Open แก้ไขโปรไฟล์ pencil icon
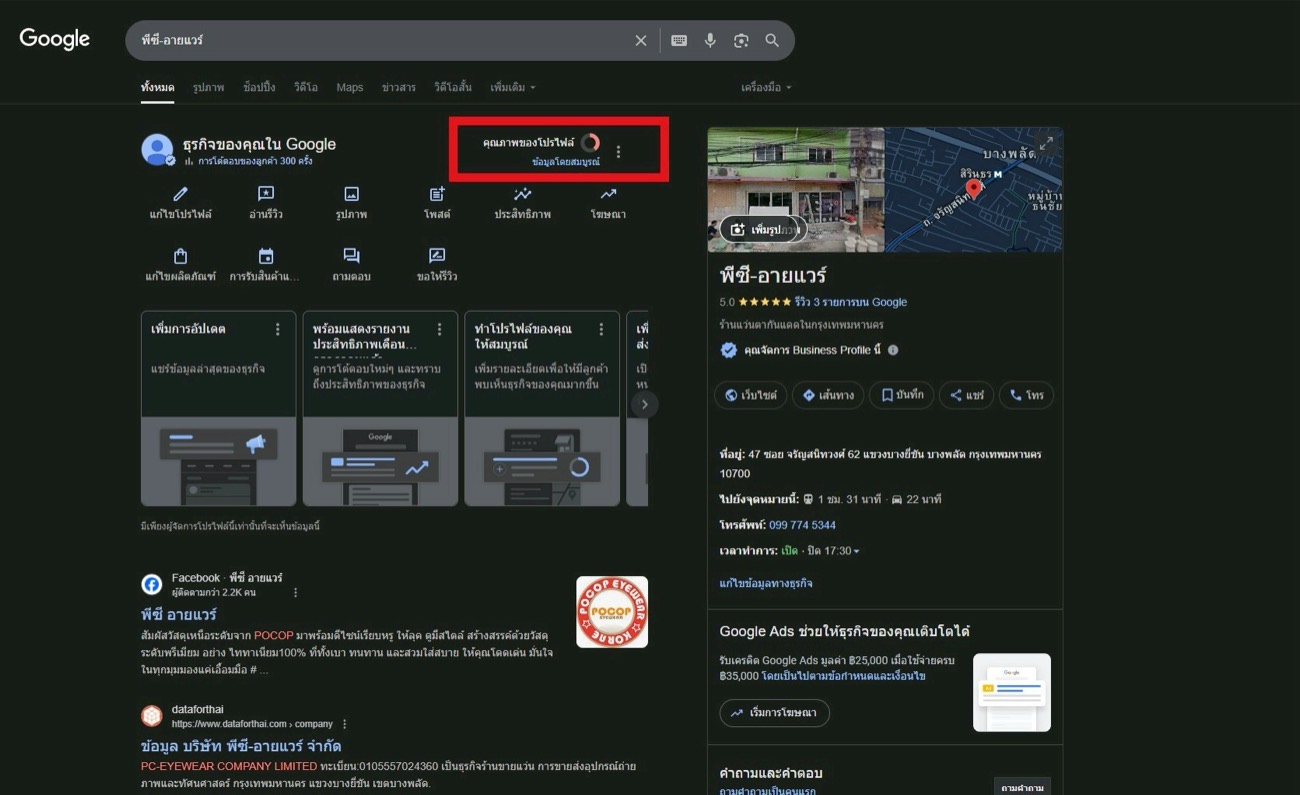Screen dimensions: 1300x795 (x=180, y=194)
